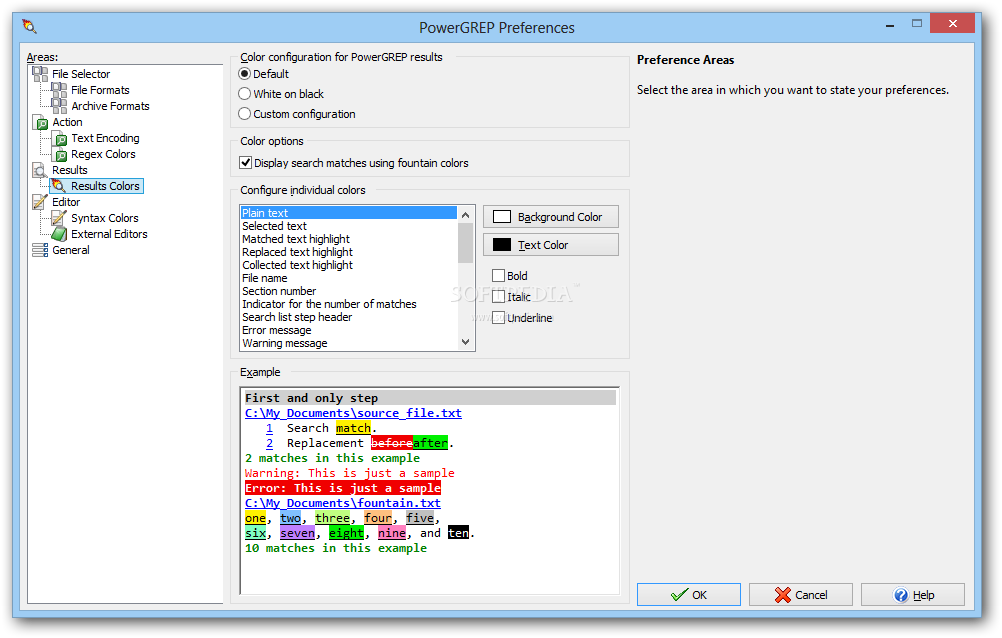Open the Text Encoding preferences area
The image size is (1002, 638).
[x=105, y=138]
